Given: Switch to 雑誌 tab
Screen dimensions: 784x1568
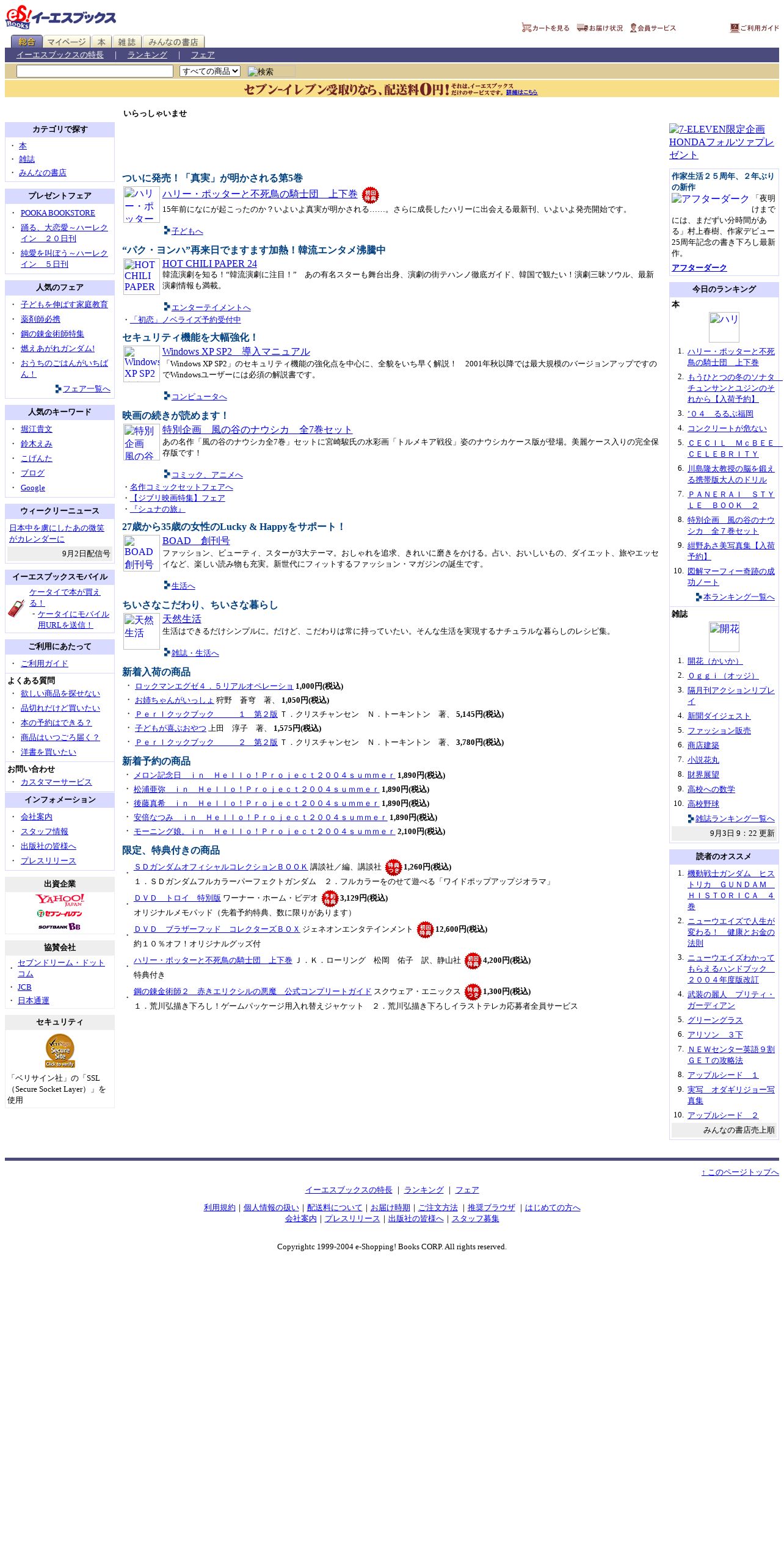Looking at the screenshot, I should [x=127, y=42].
